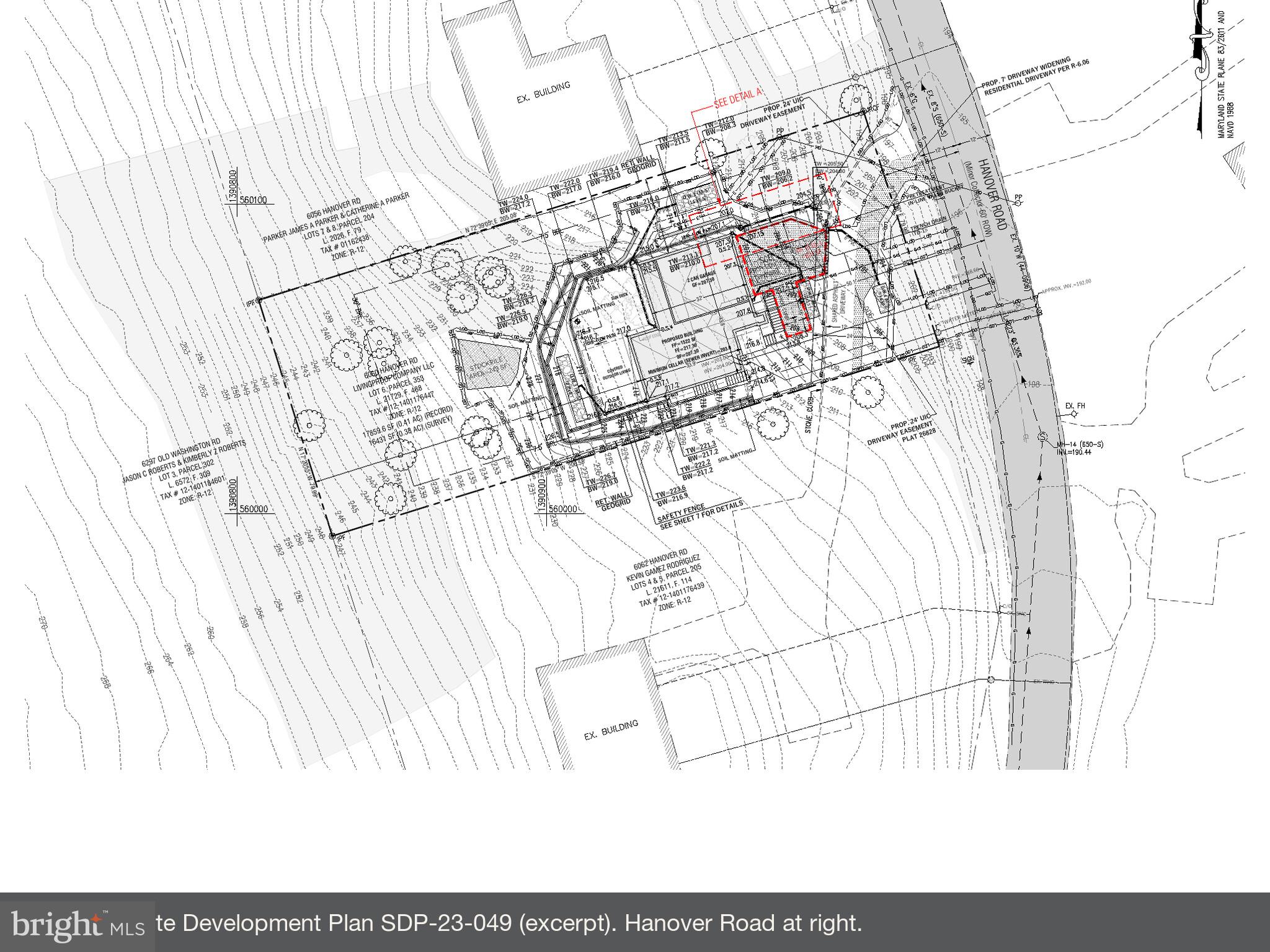Image resolution: width=1270 pixels, height=952 pixels.
Task: Select the hatched stockpile area shape
Action: point(489,364)
